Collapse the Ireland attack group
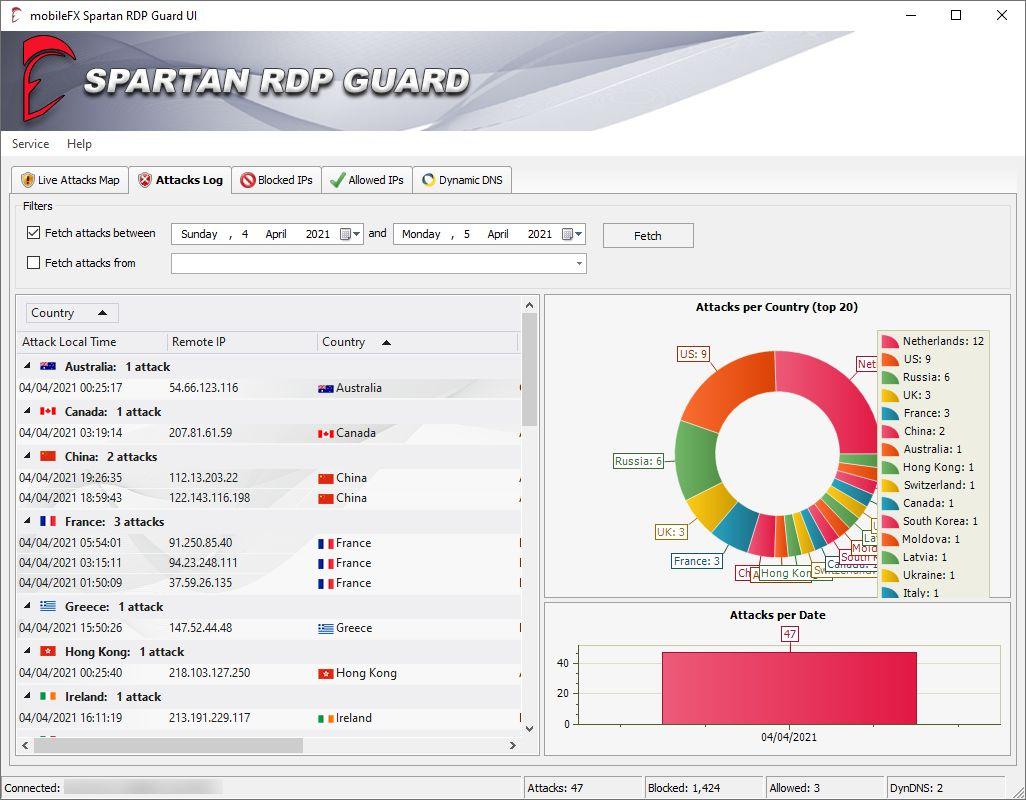 pyautogui.click(x=27, y=696)
